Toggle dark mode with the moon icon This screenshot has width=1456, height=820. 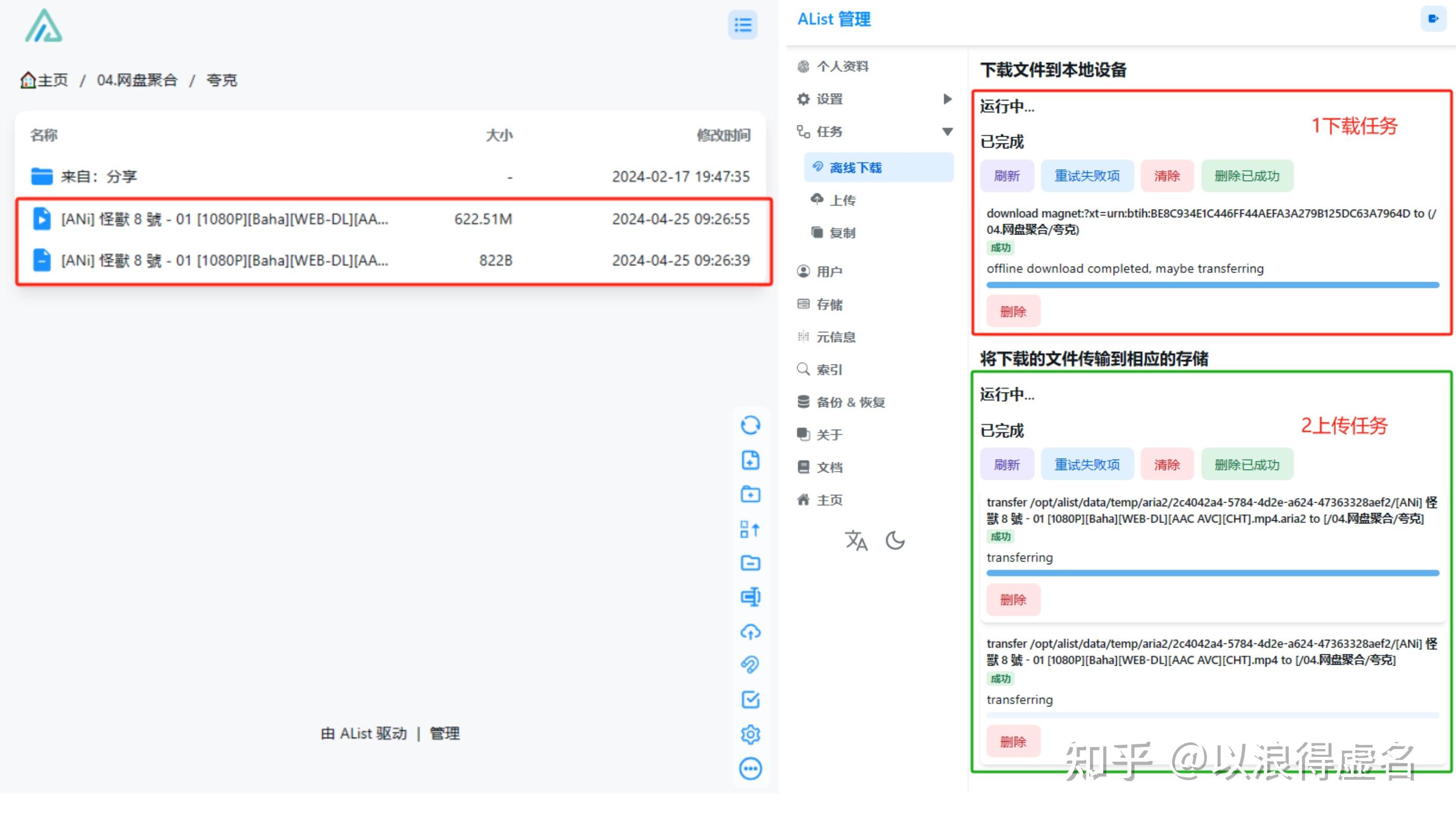tap(895, 540)
